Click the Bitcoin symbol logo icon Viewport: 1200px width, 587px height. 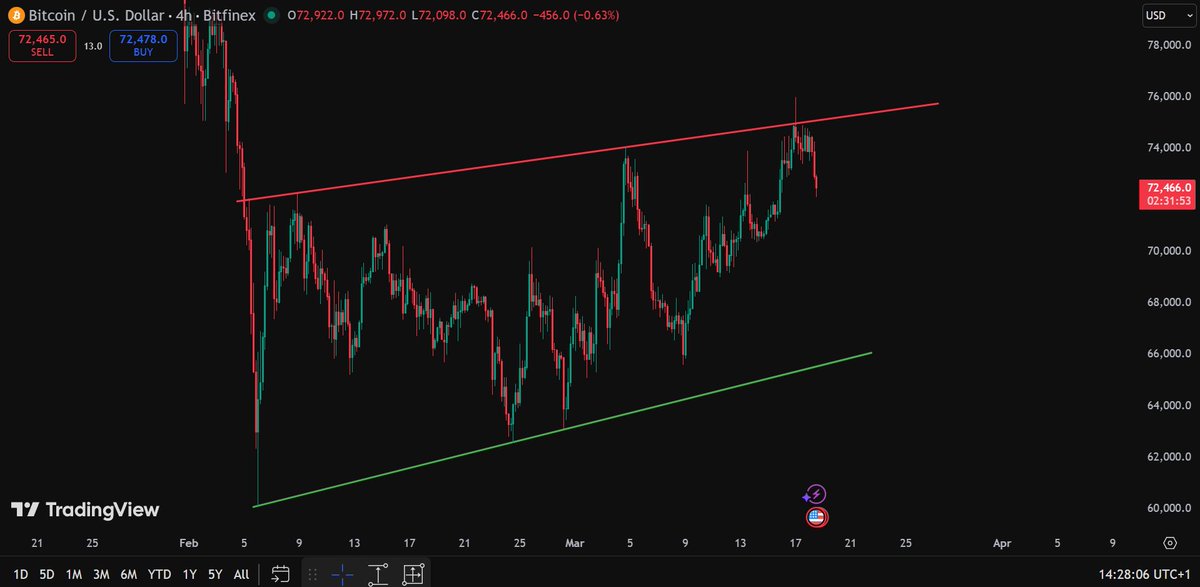(17, 15)
